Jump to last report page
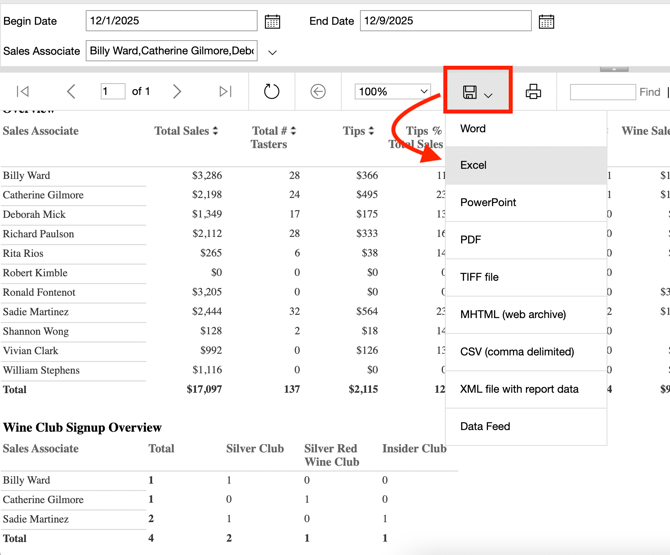670x555 pixels. pos(225,92)
